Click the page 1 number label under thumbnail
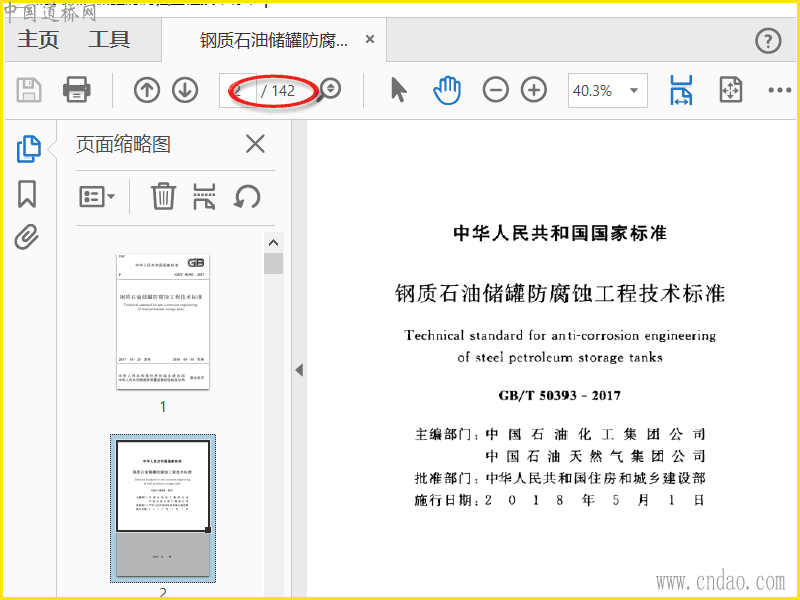800x600 pixels. coord(163,407)
